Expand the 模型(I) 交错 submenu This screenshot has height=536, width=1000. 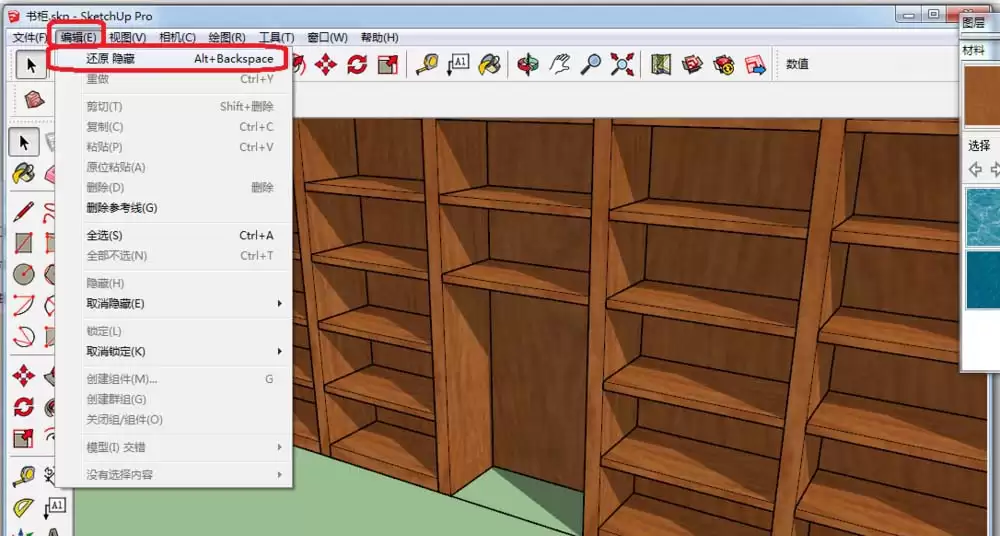[173, 447]
